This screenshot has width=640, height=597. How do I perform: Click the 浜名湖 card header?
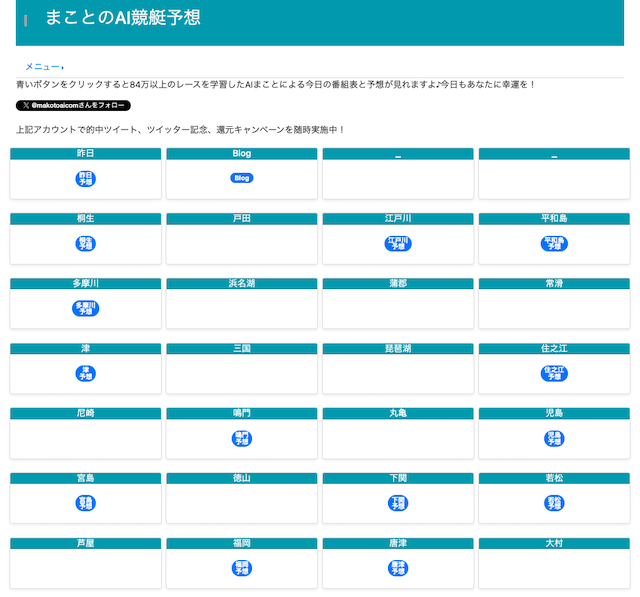[242, 283]
